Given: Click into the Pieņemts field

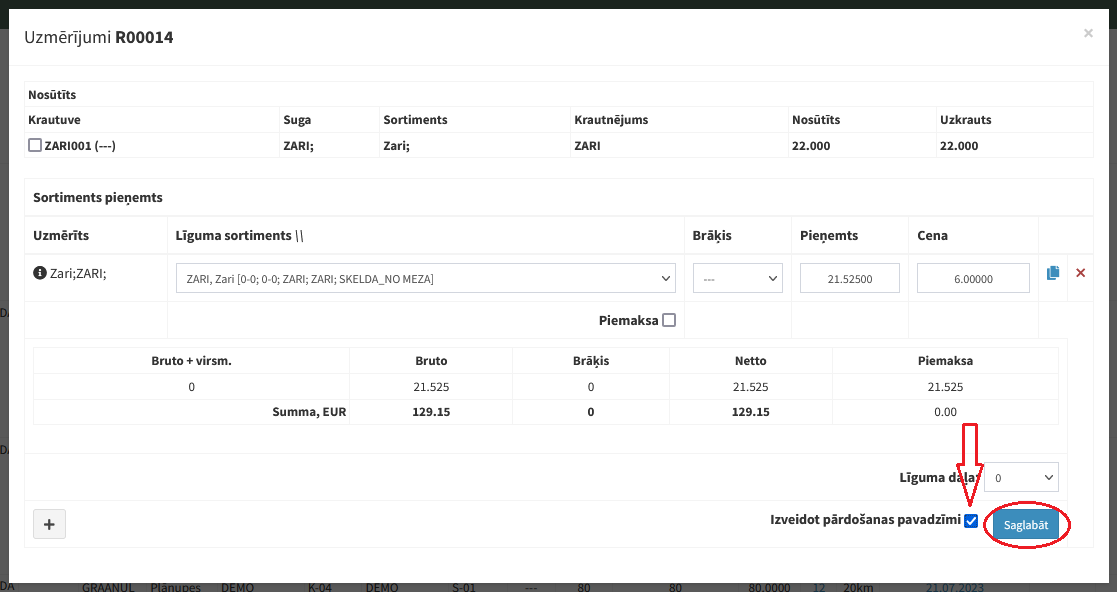Looking at the screenshot, I should tap(849, 278).
